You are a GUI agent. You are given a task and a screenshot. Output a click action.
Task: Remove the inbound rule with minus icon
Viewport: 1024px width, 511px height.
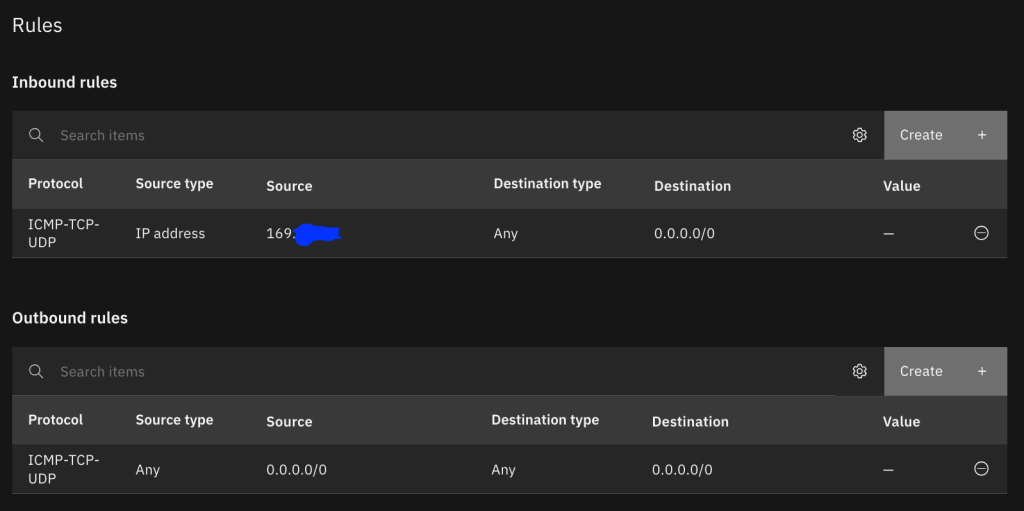pos(981,233)
